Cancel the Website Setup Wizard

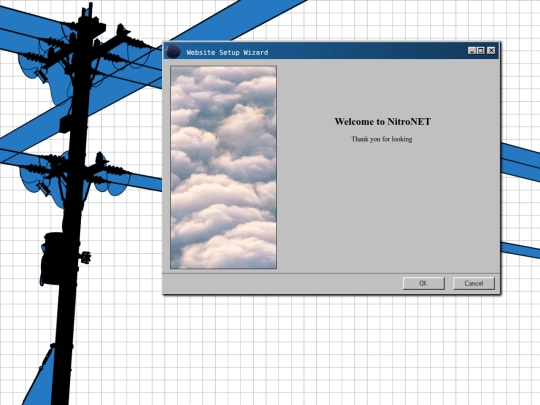(x=474, y=283)
